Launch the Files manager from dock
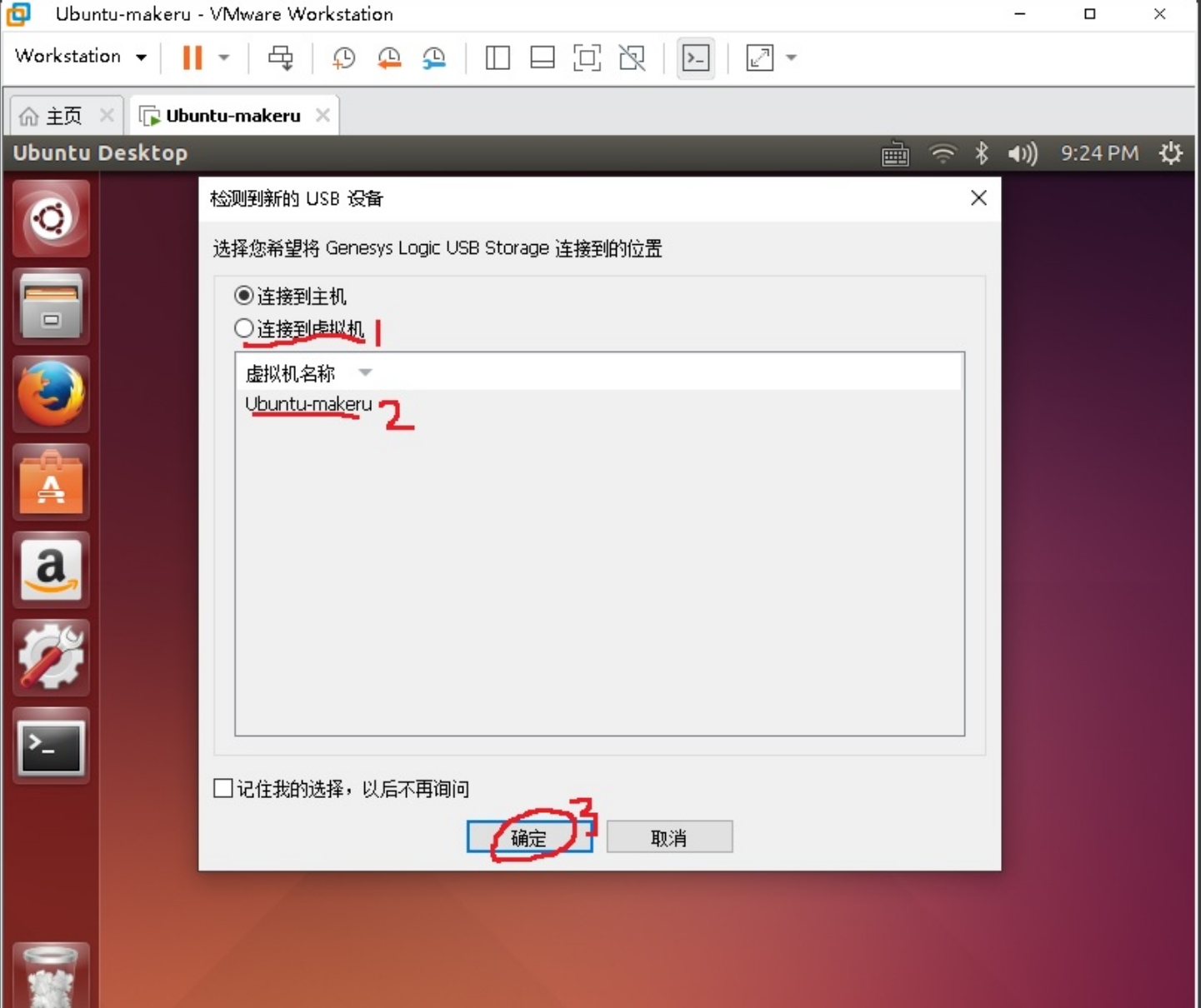Viewport: 1201px width, 1008px height. (x=52, y=307)
